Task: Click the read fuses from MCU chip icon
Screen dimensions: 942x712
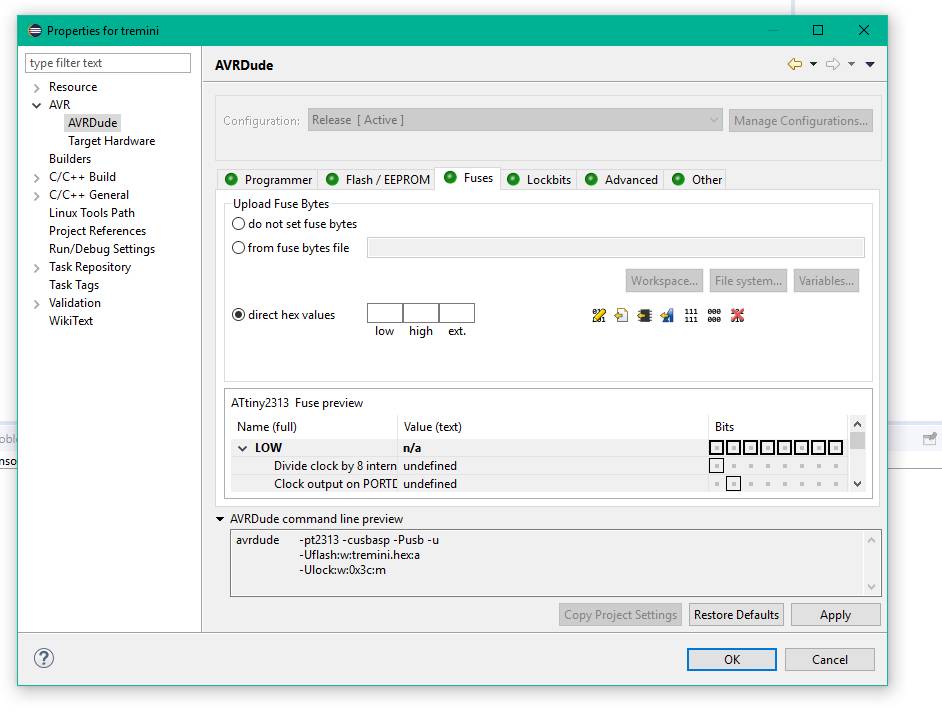Action: coord(644,315)
